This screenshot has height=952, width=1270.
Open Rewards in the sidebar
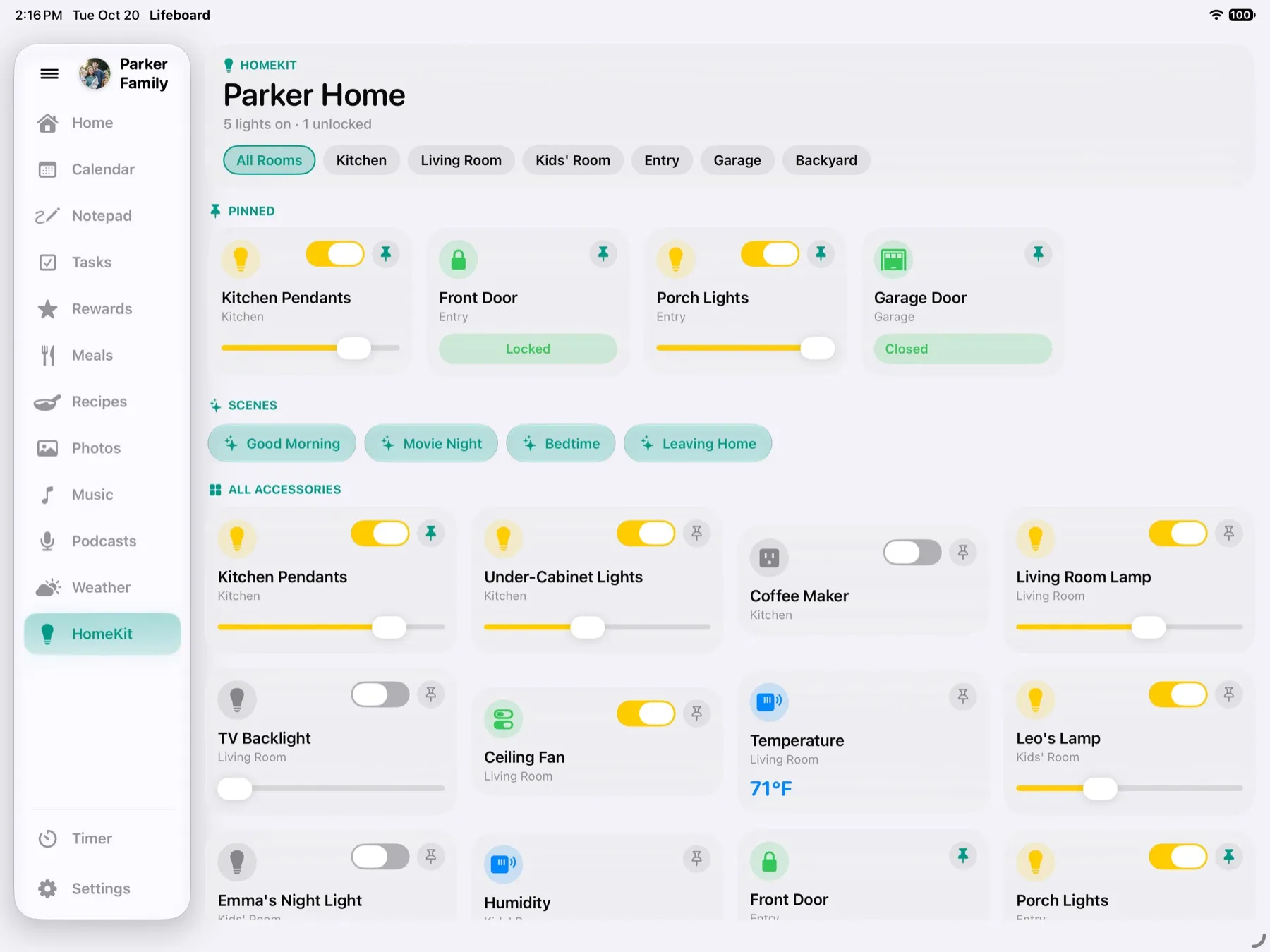pos(102,309)
